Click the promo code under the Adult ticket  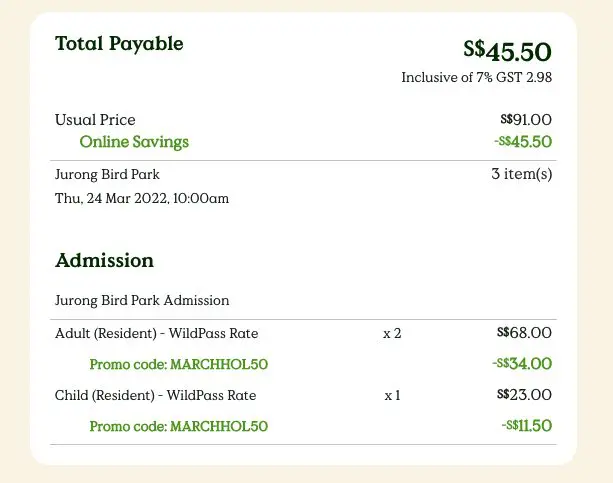tap(179, 364)
